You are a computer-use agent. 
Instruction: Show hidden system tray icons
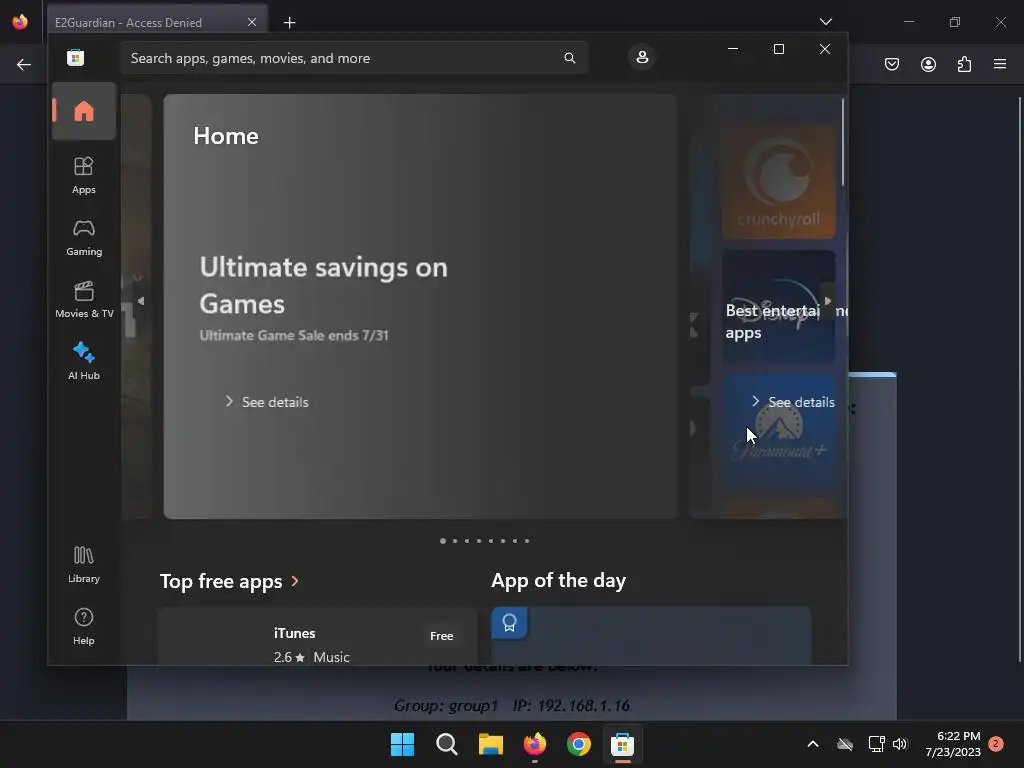click(x=812, y=744)
